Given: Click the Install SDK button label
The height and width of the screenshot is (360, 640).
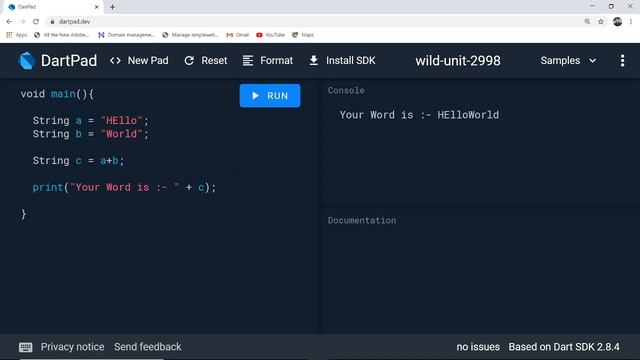Looking at the screenshot, I should tap(351, 60).
